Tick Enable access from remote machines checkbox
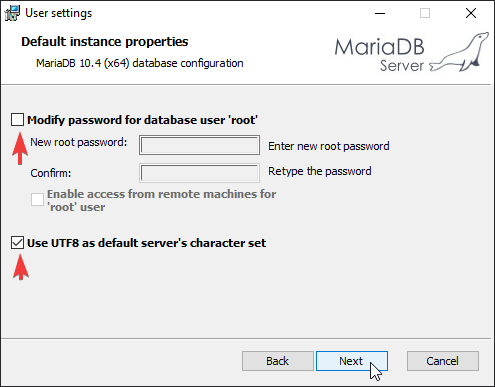 click(x=37, y=200)
